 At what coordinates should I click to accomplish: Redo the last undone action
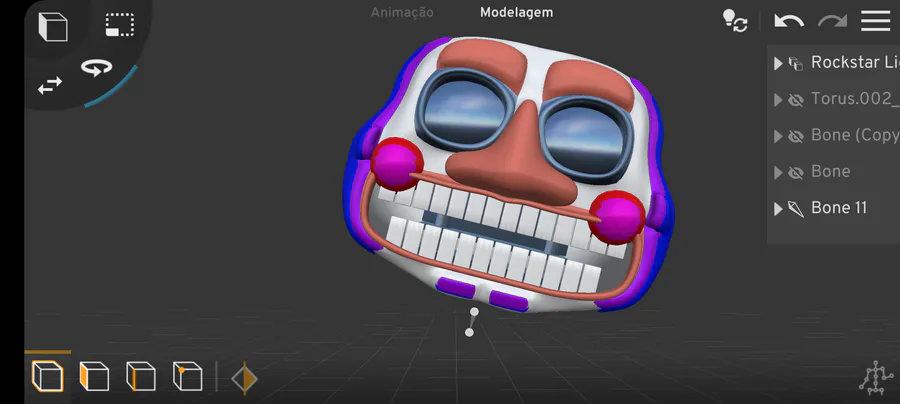pyautogui.click(x=832, y=21)
